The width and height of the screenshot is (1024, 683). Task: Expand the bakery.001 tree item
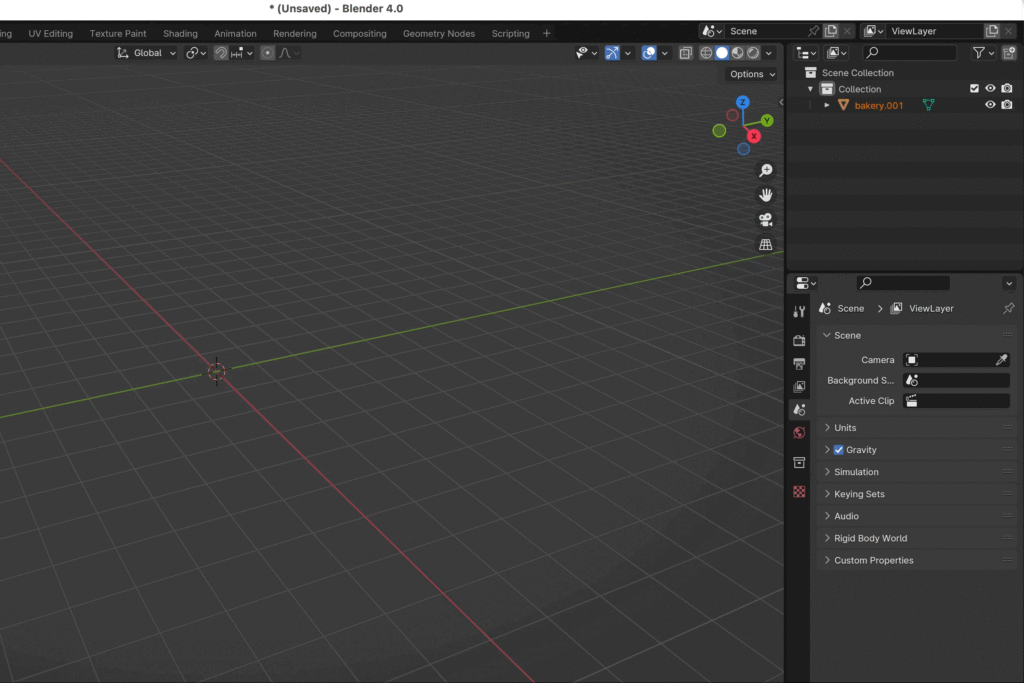click(827, 105)
